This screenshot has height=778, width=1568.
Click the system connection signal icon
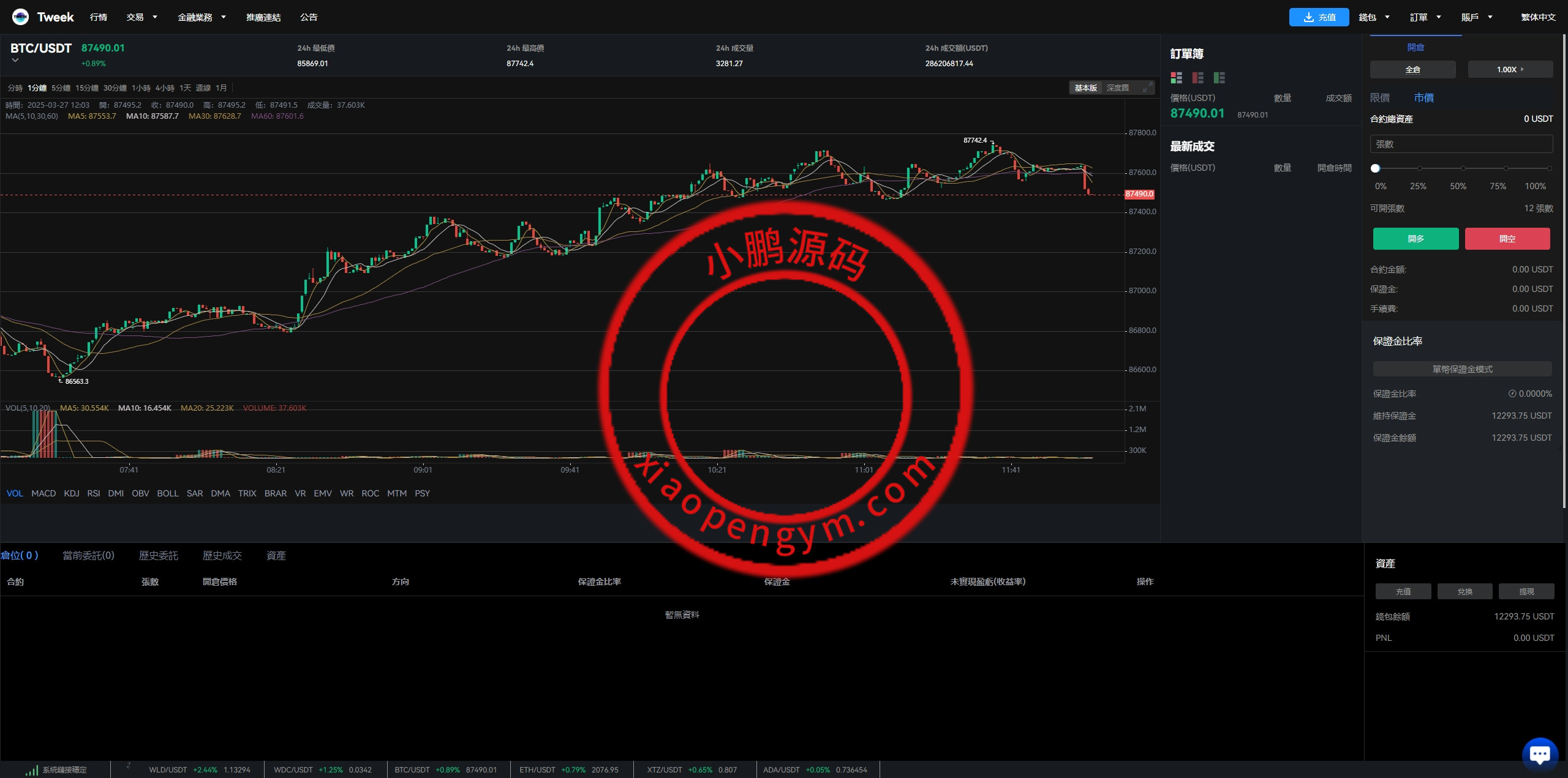[31, 770]
